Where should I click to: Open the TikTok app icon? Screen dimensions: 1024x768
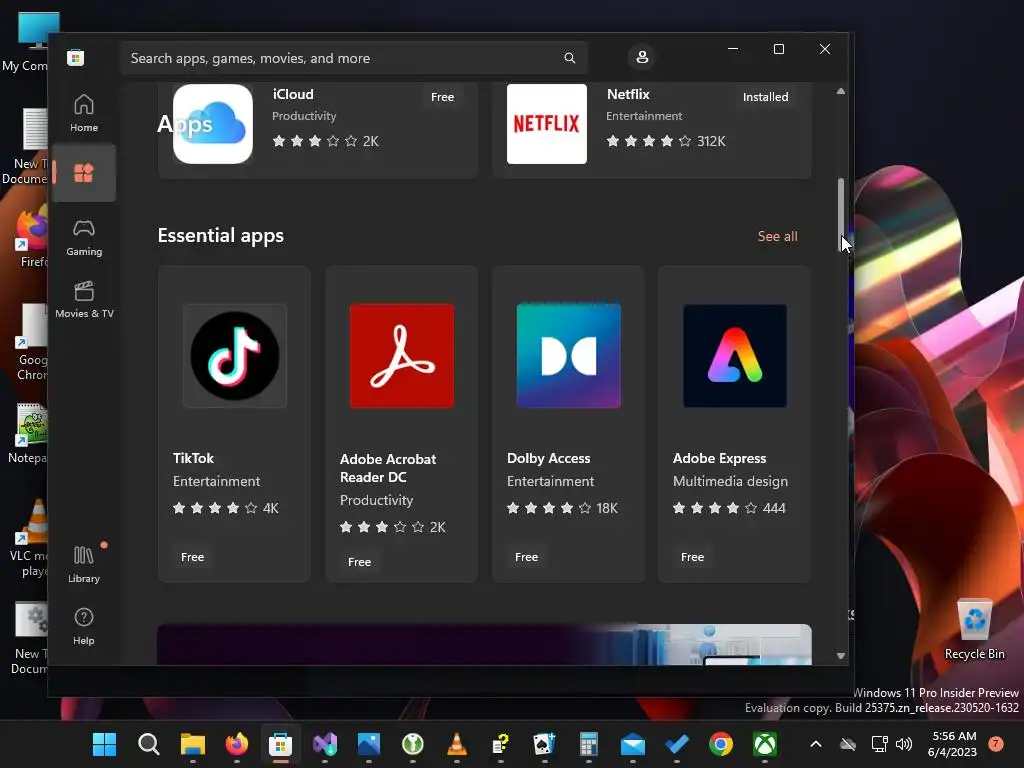click(235, 356)
